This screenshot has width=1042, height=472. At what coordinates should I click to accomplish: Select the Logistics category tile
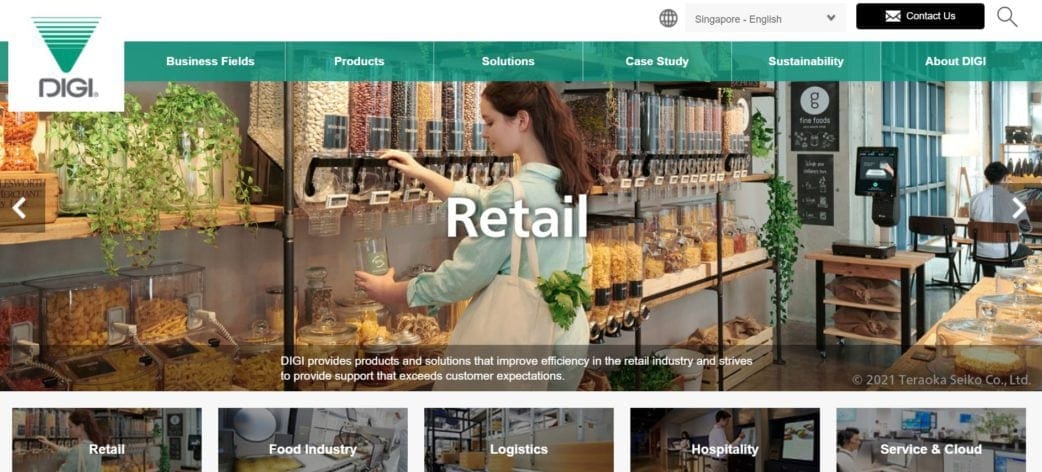(x=519, y=440)
